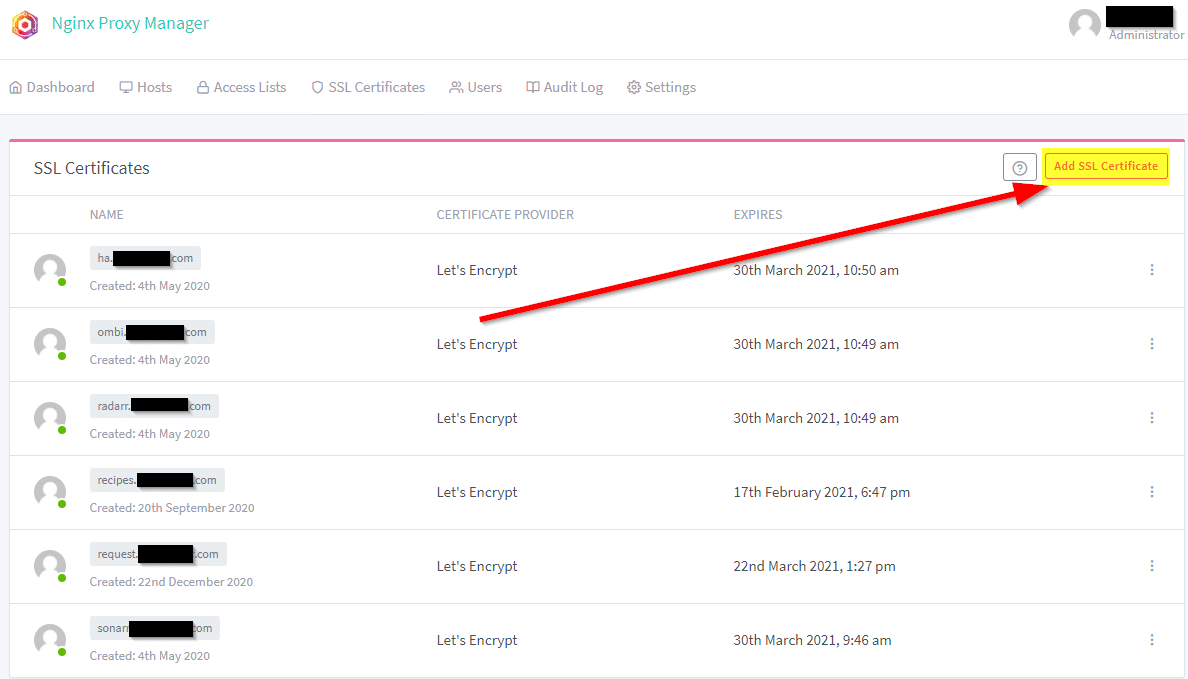The width and height of the screenshot is (1188, 679).
Task: Click the CERTIFICATE PROVIDER column header
Action: coord(505,214)
